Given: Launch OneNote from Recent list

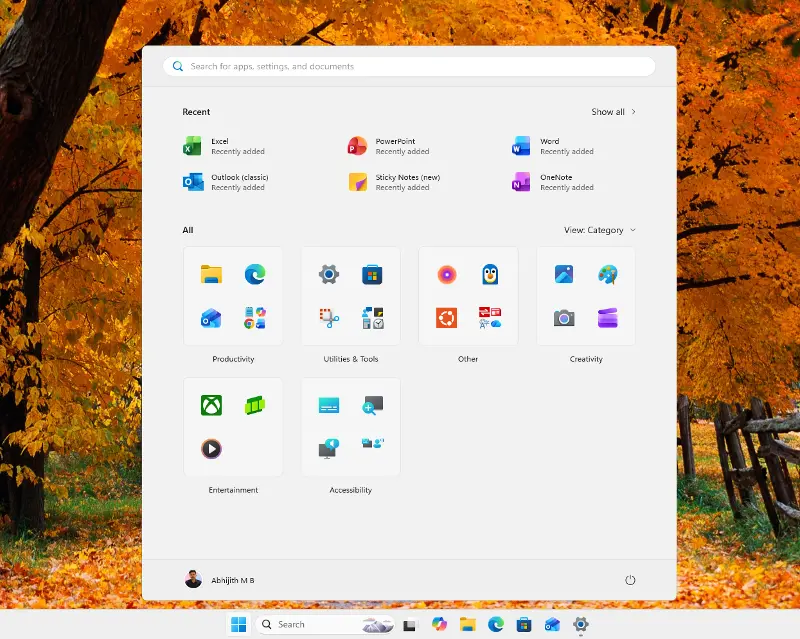Looking at the screenshot, I should pos(553,182).
